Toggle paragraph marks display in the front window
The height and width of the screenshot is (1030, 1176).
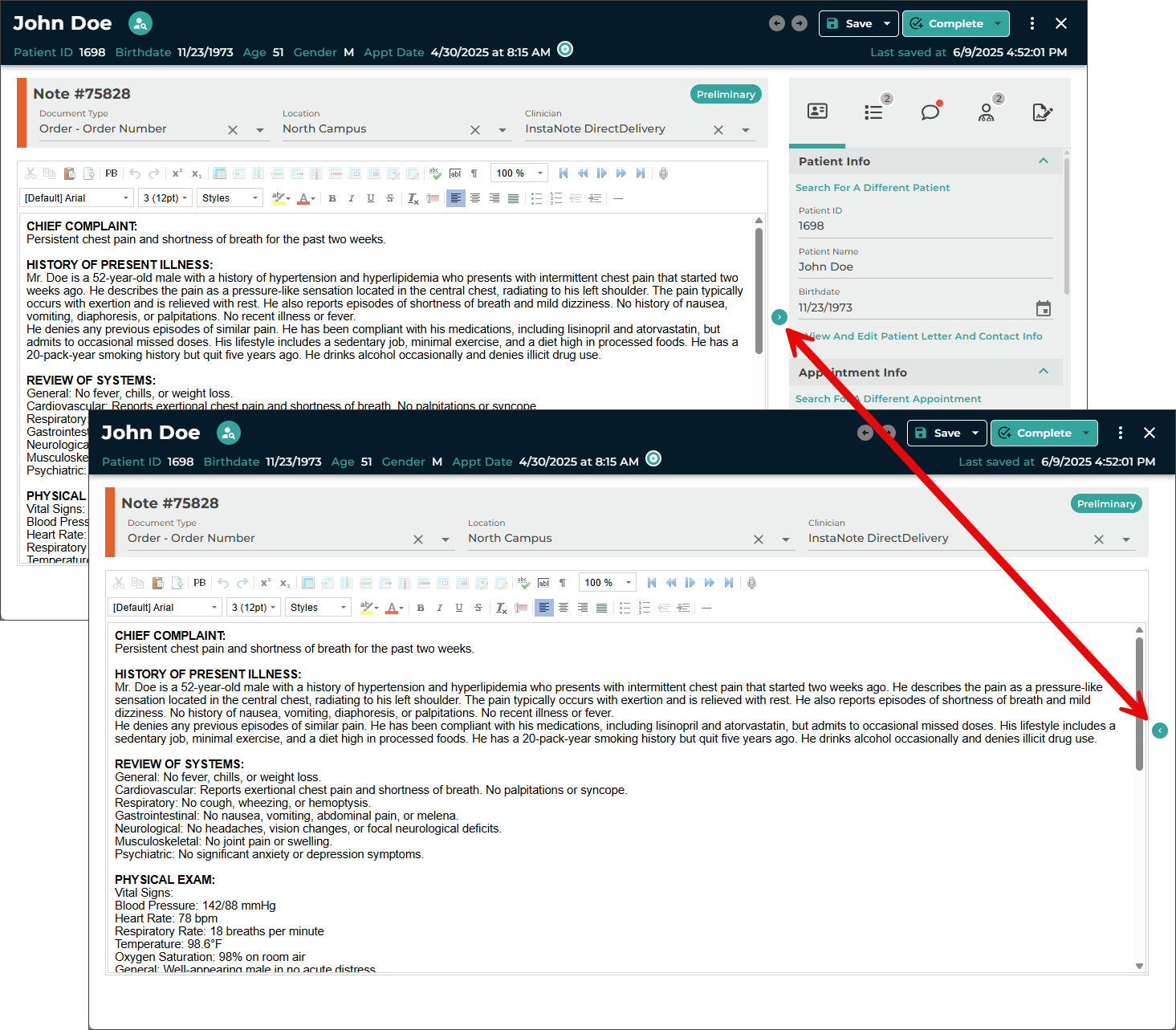pos(563,583)
